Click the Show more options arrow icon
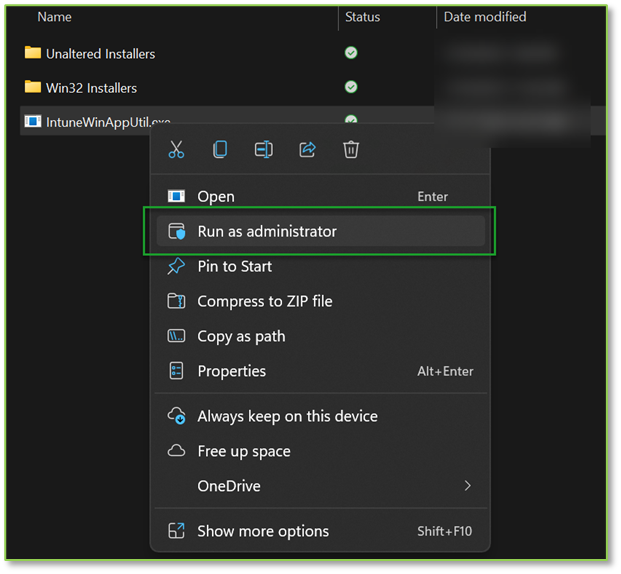621x574 pixels. pos(176,531)
